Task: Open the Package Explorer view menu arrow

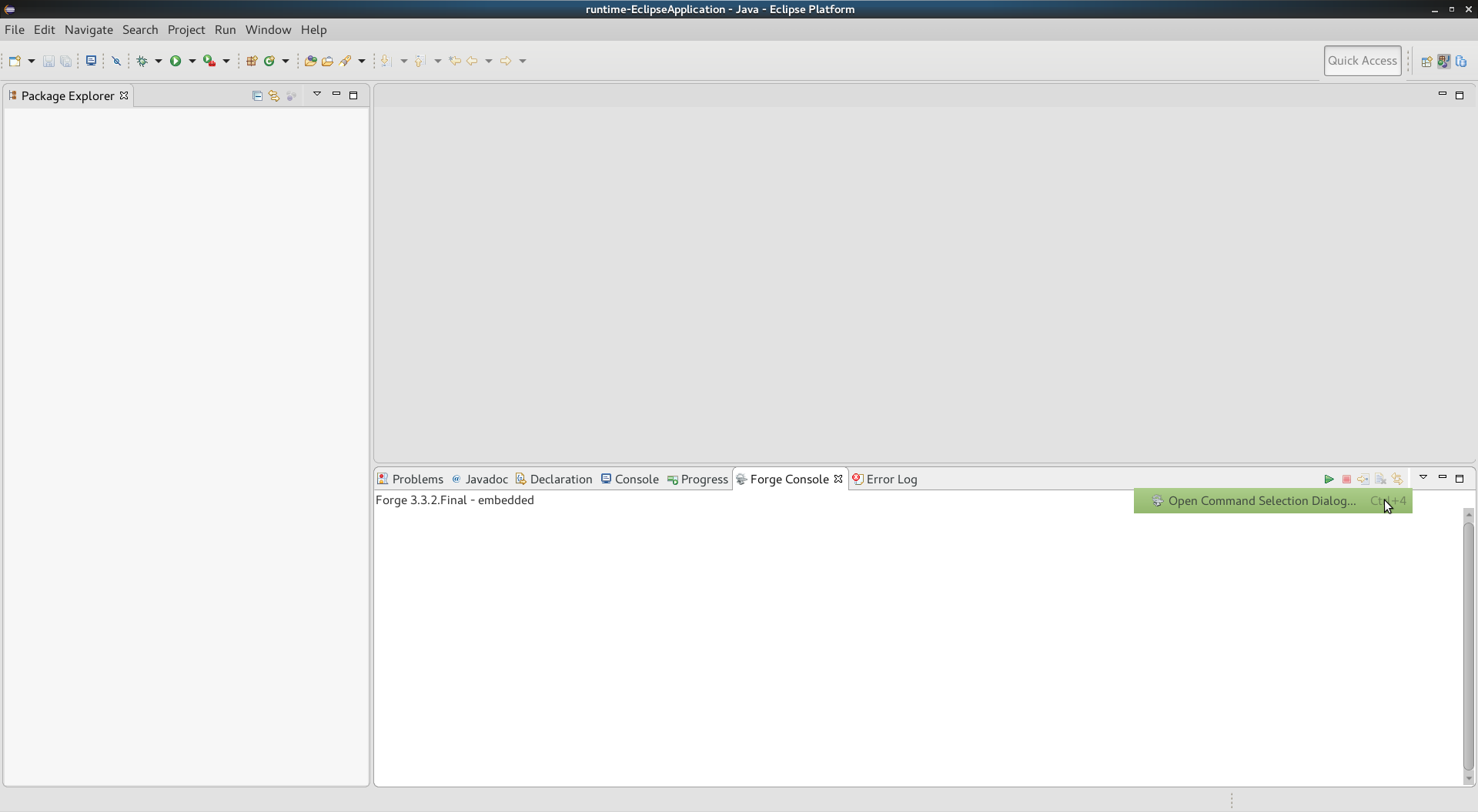Action: click(316, 95)
